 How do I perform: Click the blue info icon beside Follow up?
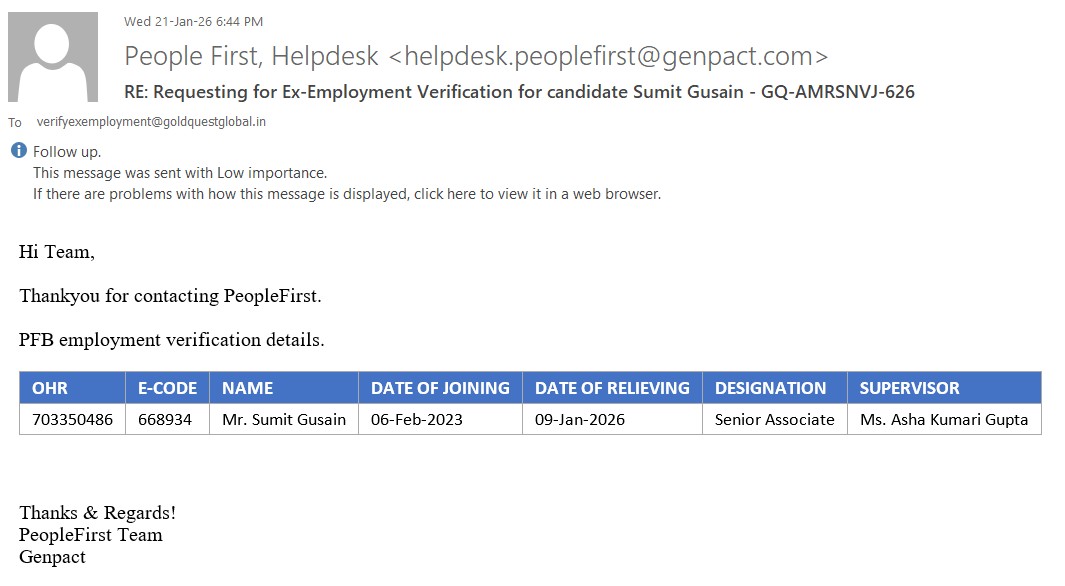coord(18,151)
